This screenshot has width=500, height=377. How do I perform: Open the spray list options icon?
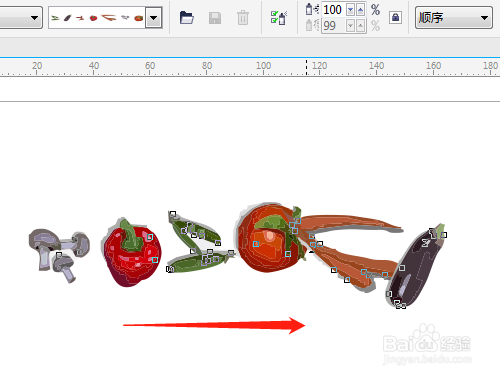tap(279, 18)
